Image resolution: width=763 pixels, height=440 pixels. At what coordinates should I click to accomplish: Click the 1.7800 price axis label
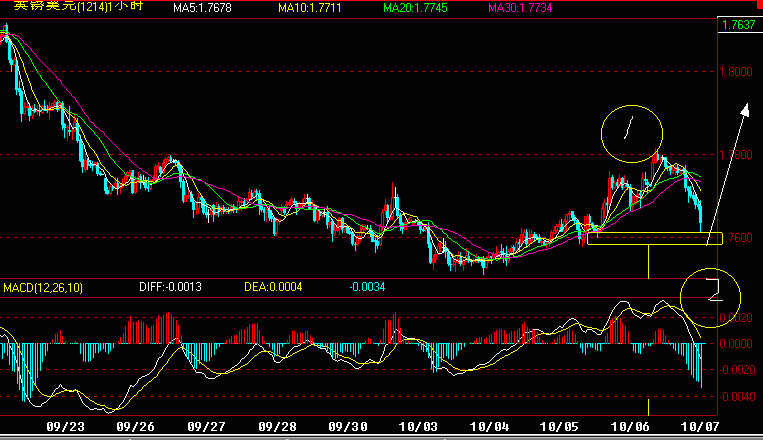[x=736, y=155]
